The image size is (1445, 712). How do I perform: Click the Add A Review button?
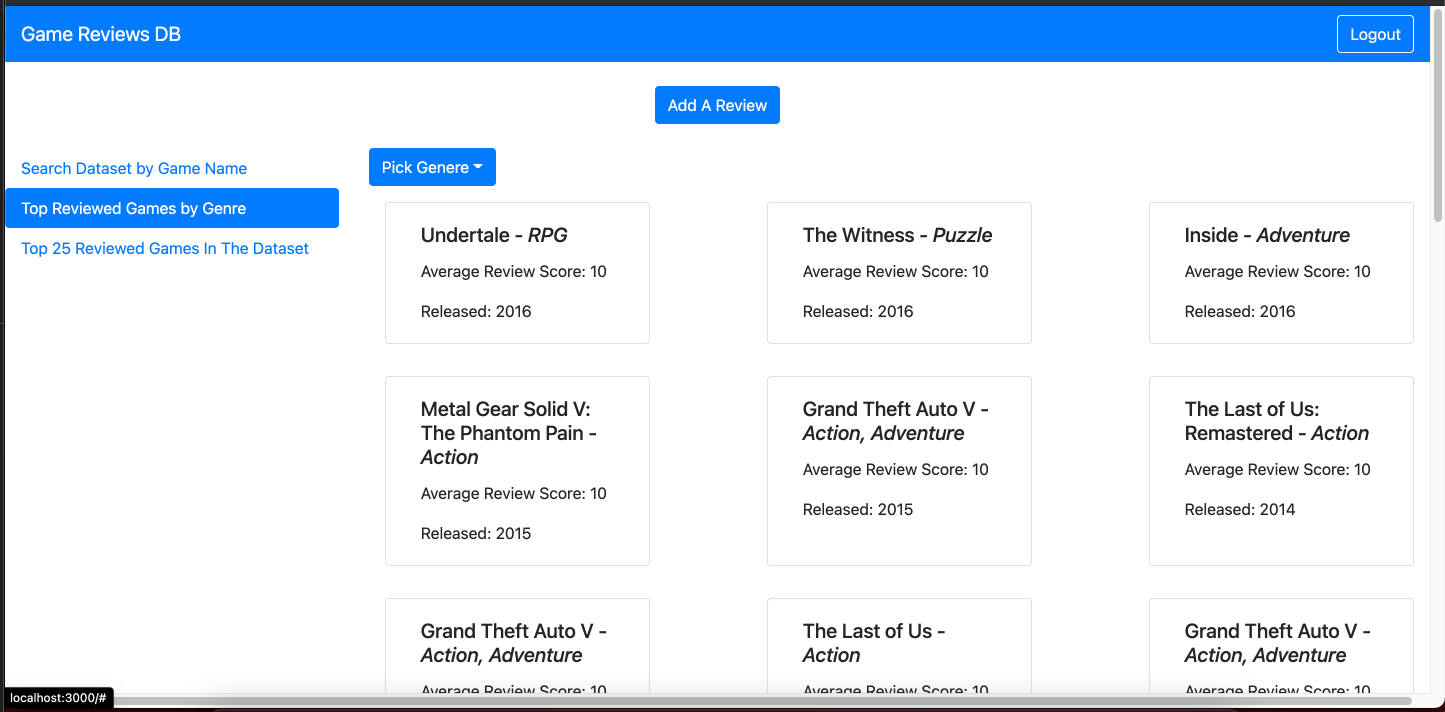(x=717, y=105)
